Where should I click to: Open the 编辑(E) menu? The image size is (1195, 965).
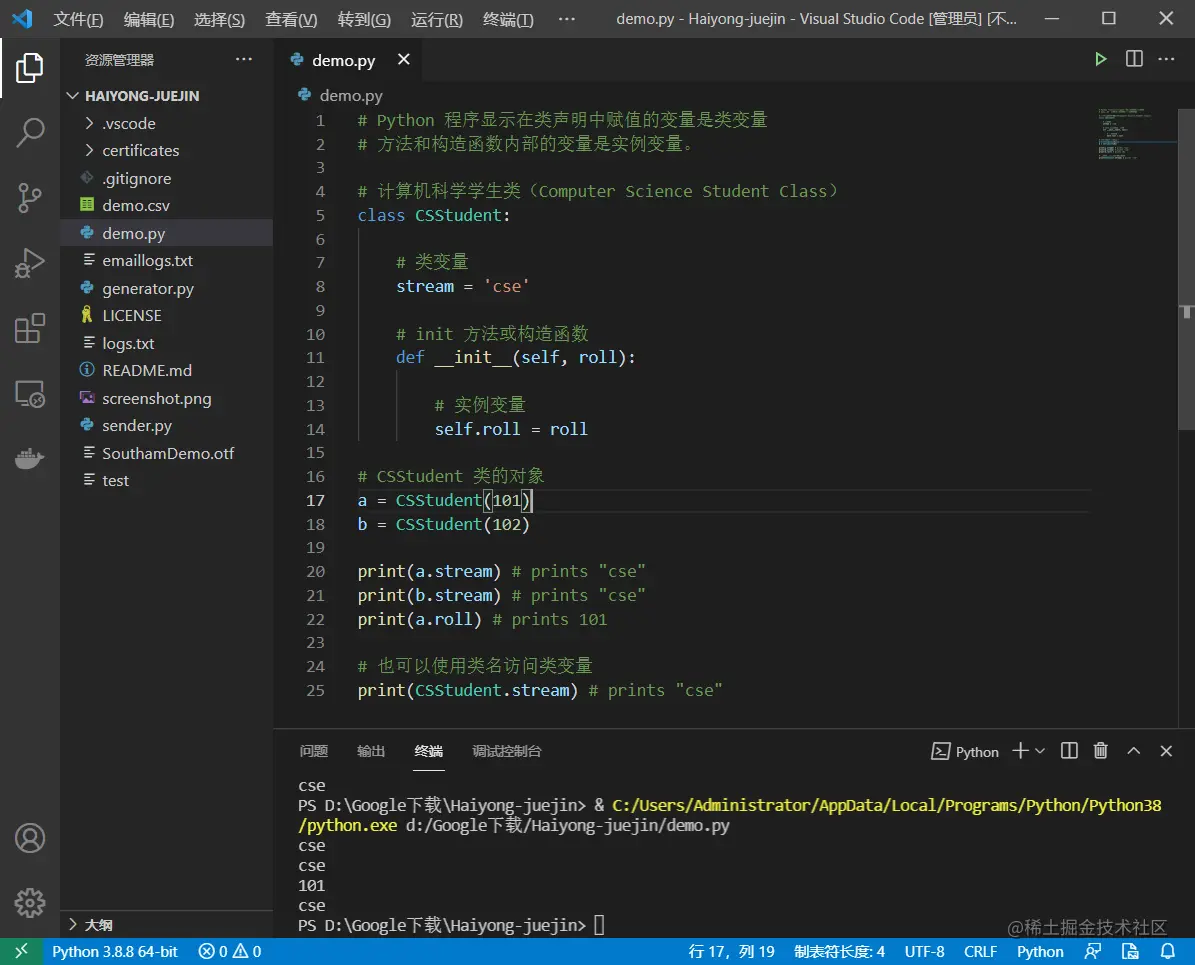click(x=149, y=19)
